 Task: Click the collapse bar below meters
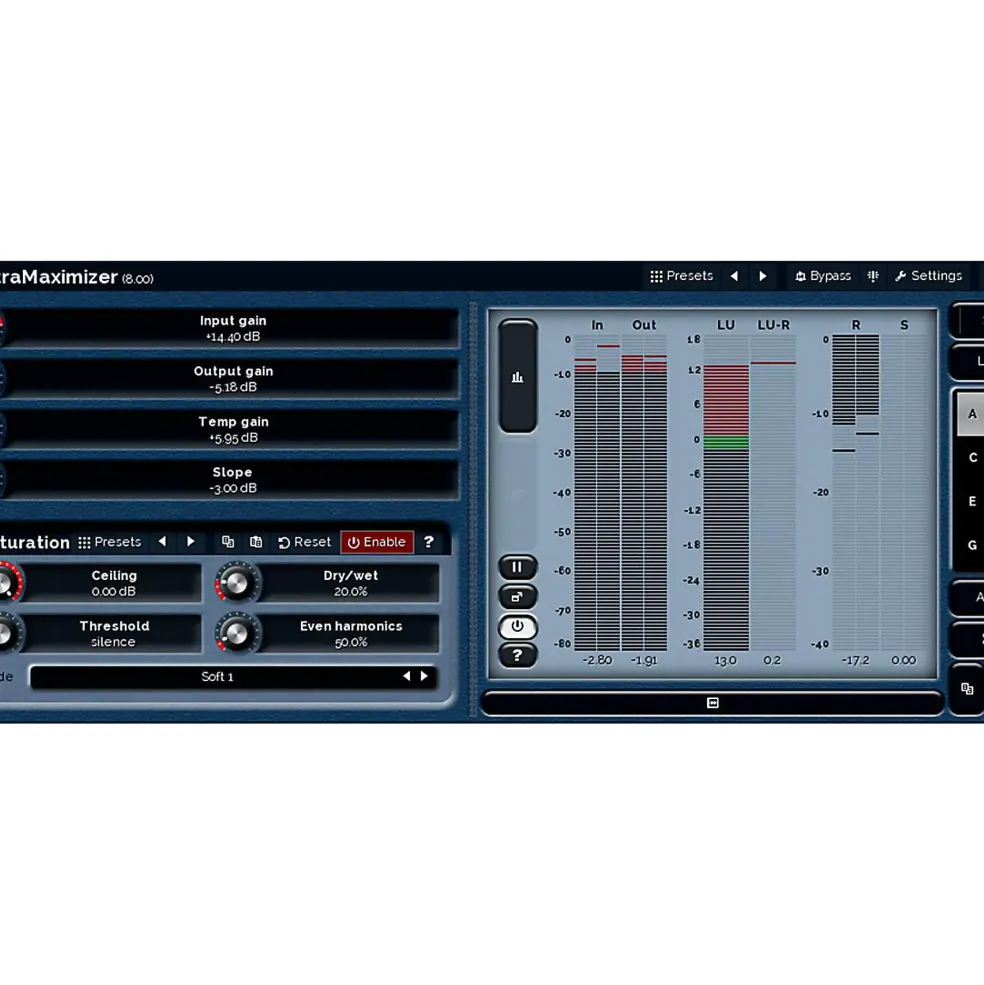tap(712, 703)
